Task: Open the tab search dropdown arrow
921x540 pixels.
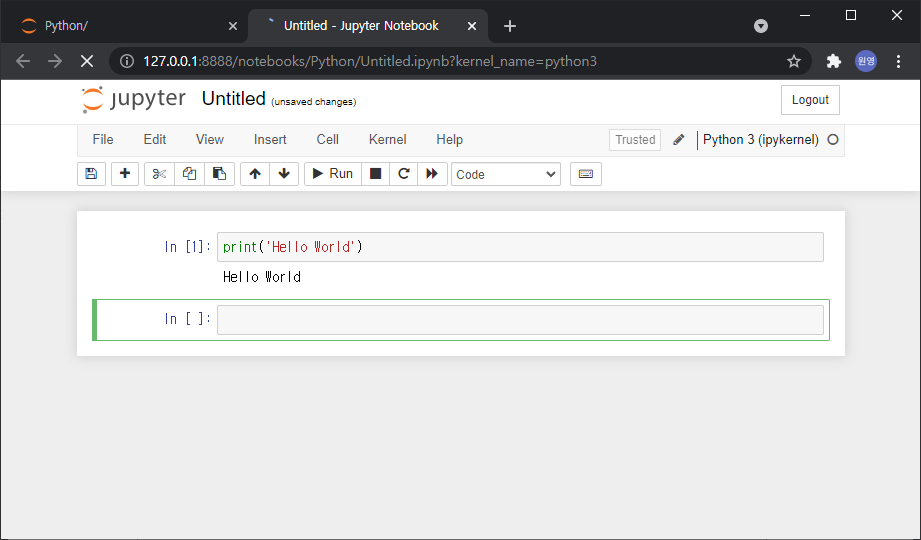Action: click(x=761, y=26)
